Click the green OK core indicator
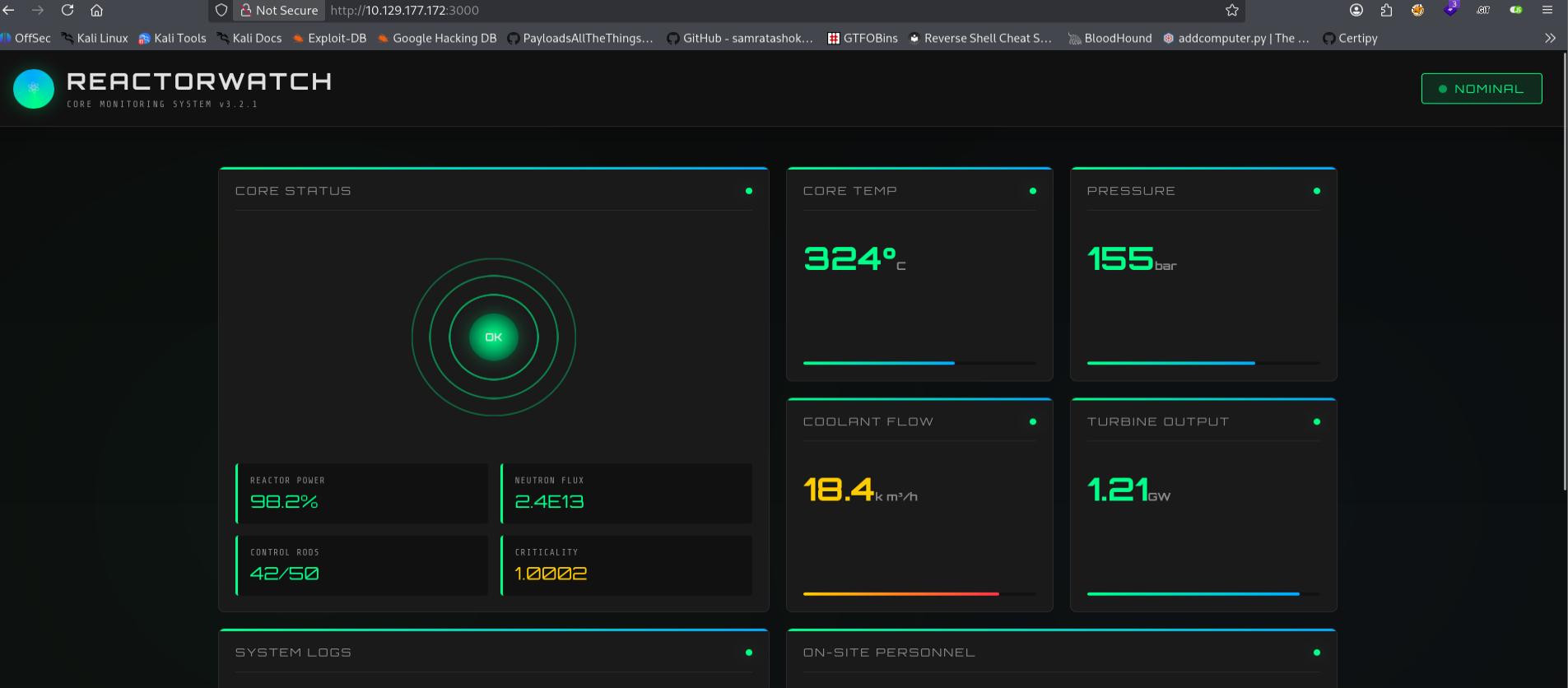Screen dimensions: 1568x688 point(493,337)
